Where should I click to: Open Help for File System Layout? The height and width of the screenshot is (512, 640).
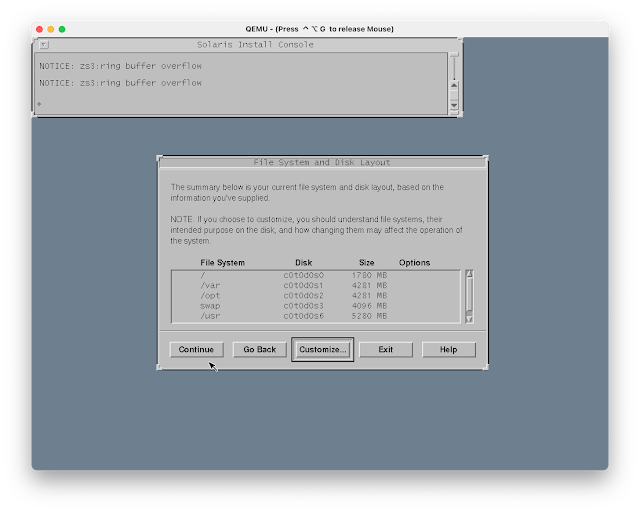point(449,349)
